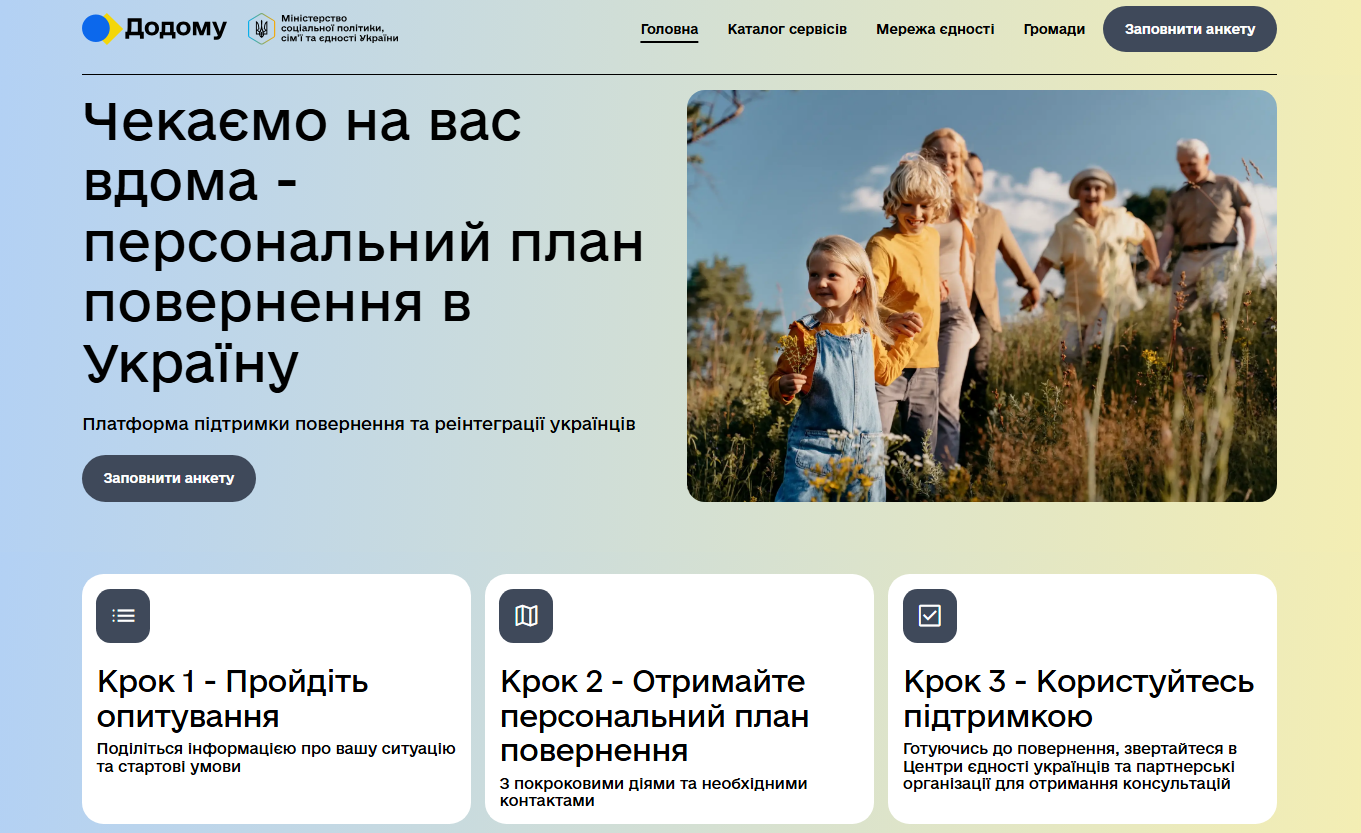This screenshot has width=1361, height=833.
Task: Click the heading Крок 3 - Користуйтесь підтримкою
Action: 1079,699
